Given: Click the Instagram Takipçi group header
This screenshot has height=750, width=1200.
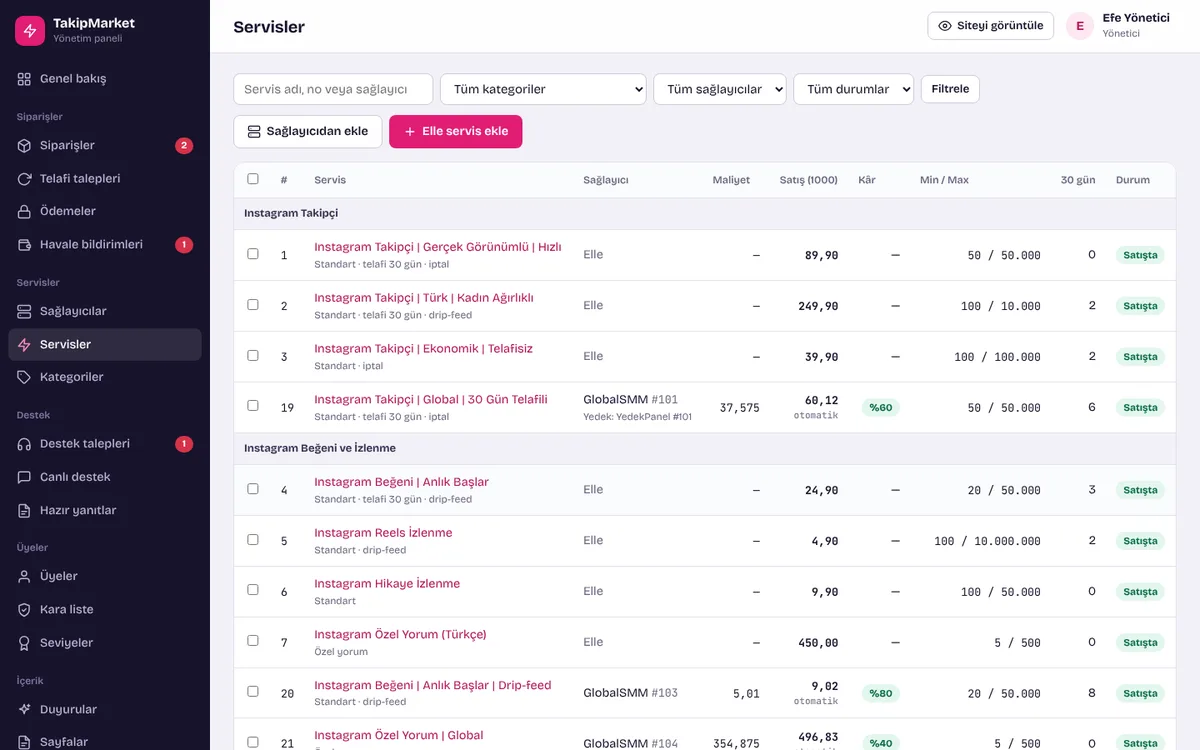Looking at the screenshot, I should point(705,214).
